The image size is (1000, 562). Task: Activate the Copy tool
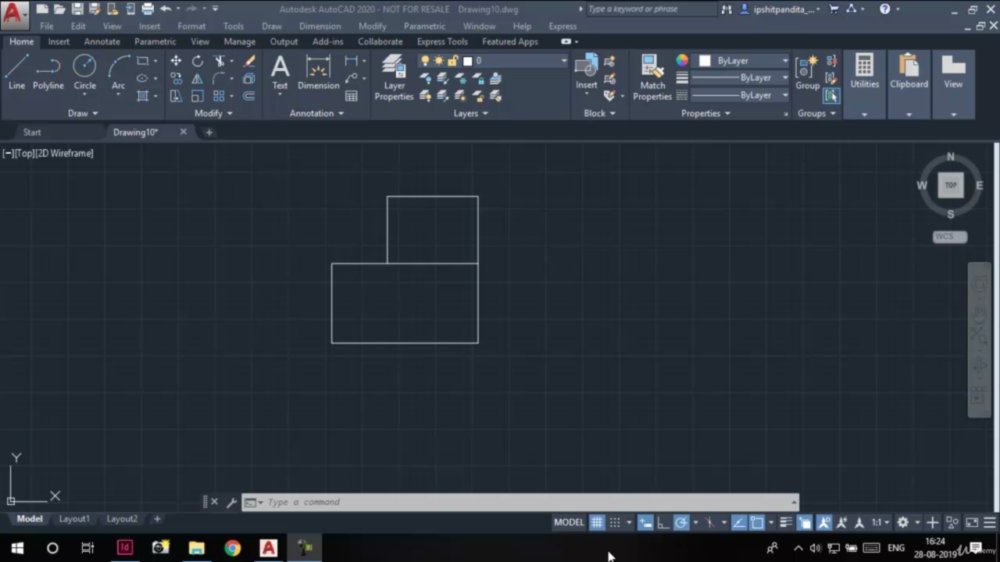point(175,78)
